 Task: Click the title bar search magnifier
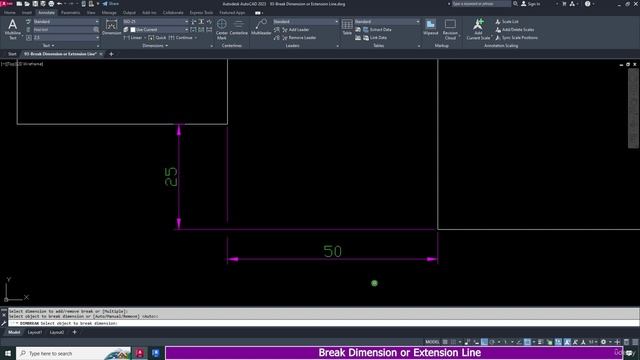(x=515, y=4)
